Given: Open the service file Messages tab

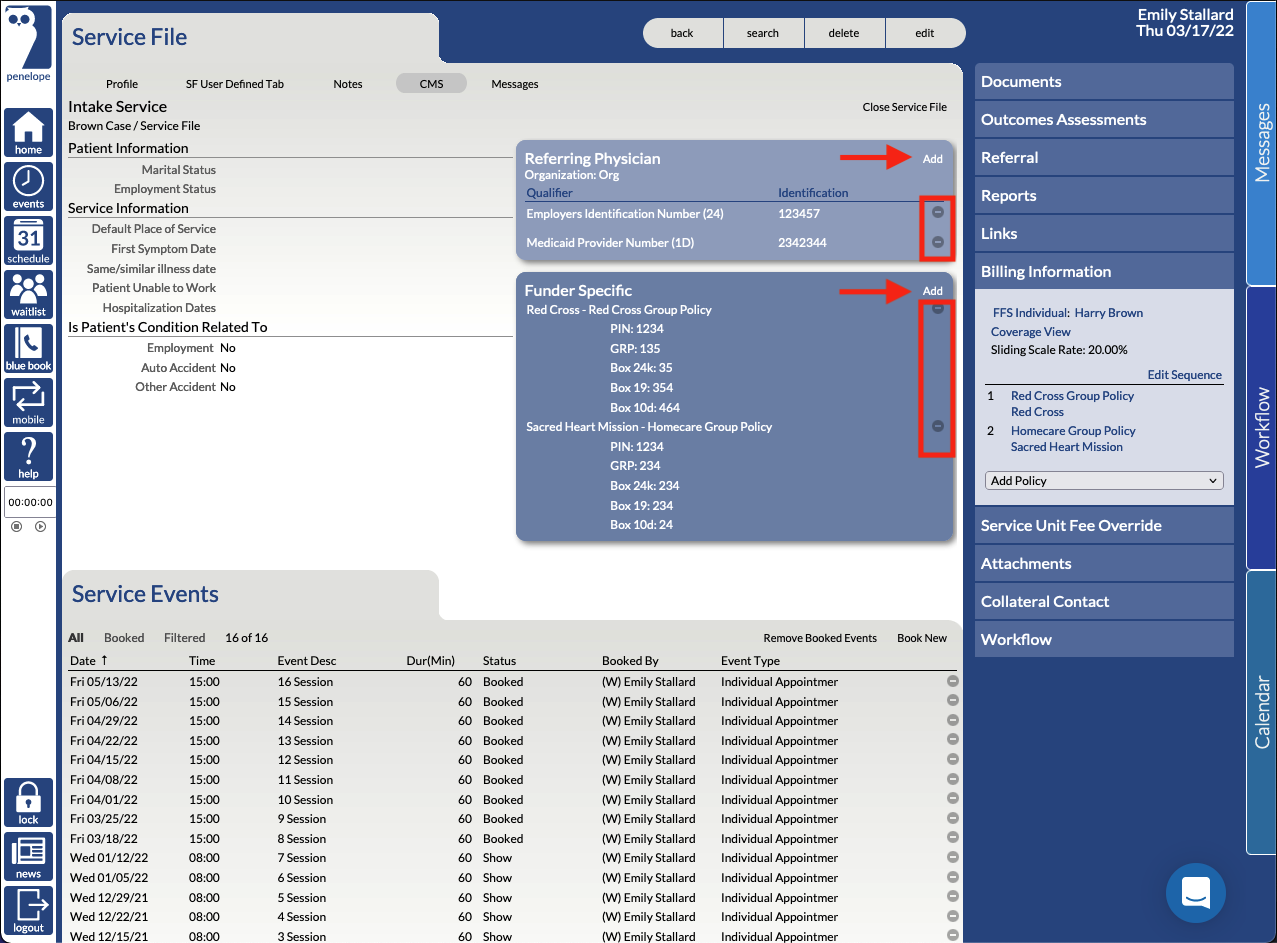Looking at the screenshot, I should click(515, 84).
